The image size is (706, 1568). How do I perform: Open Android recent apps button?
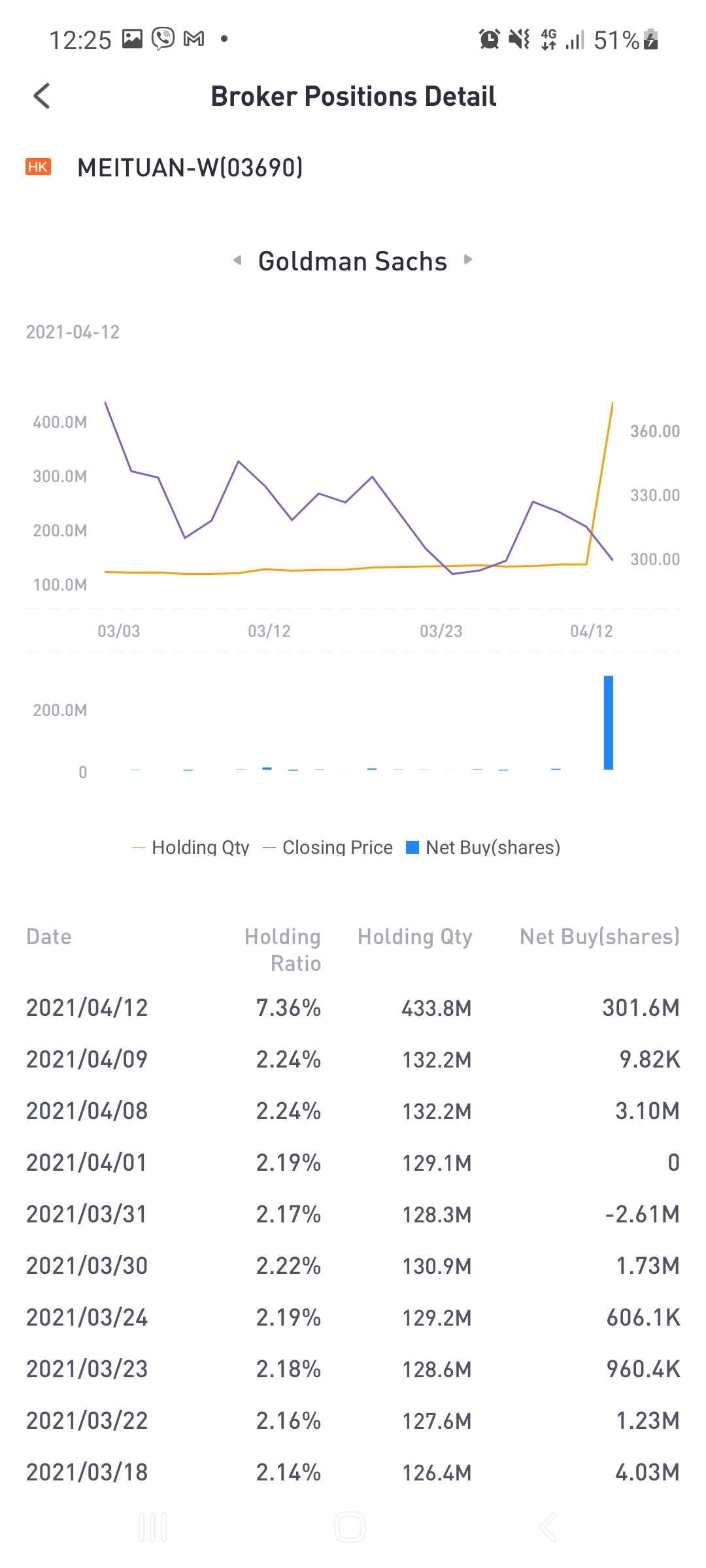pyautogui.click(x=153, y=1527)
